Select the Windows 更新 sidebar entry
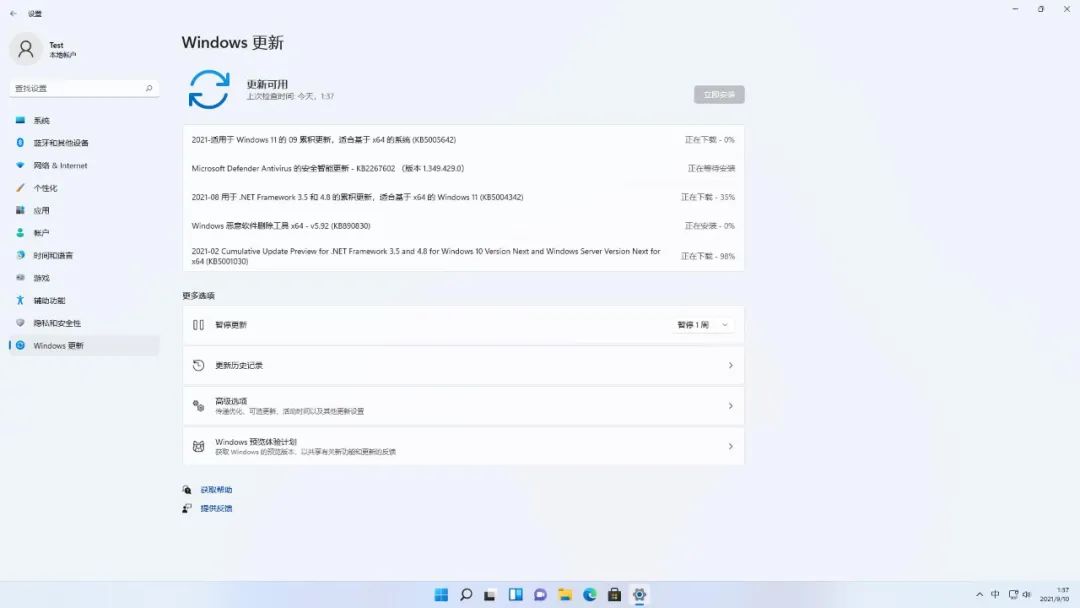The width and height of the screenshot is (1080, 608). [x=84, y=345]
